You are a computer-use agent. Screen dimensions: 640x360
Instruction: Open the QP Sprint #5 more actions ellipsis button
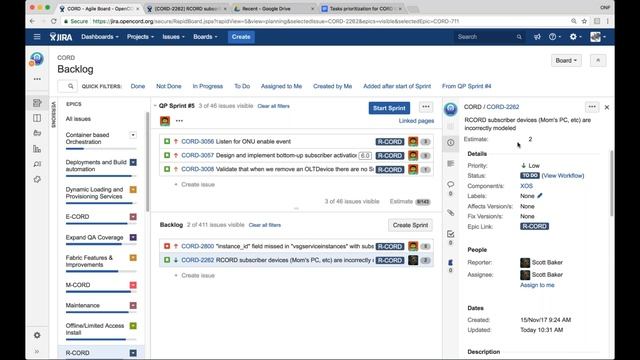pyautogui.click(x=426, y=107)
